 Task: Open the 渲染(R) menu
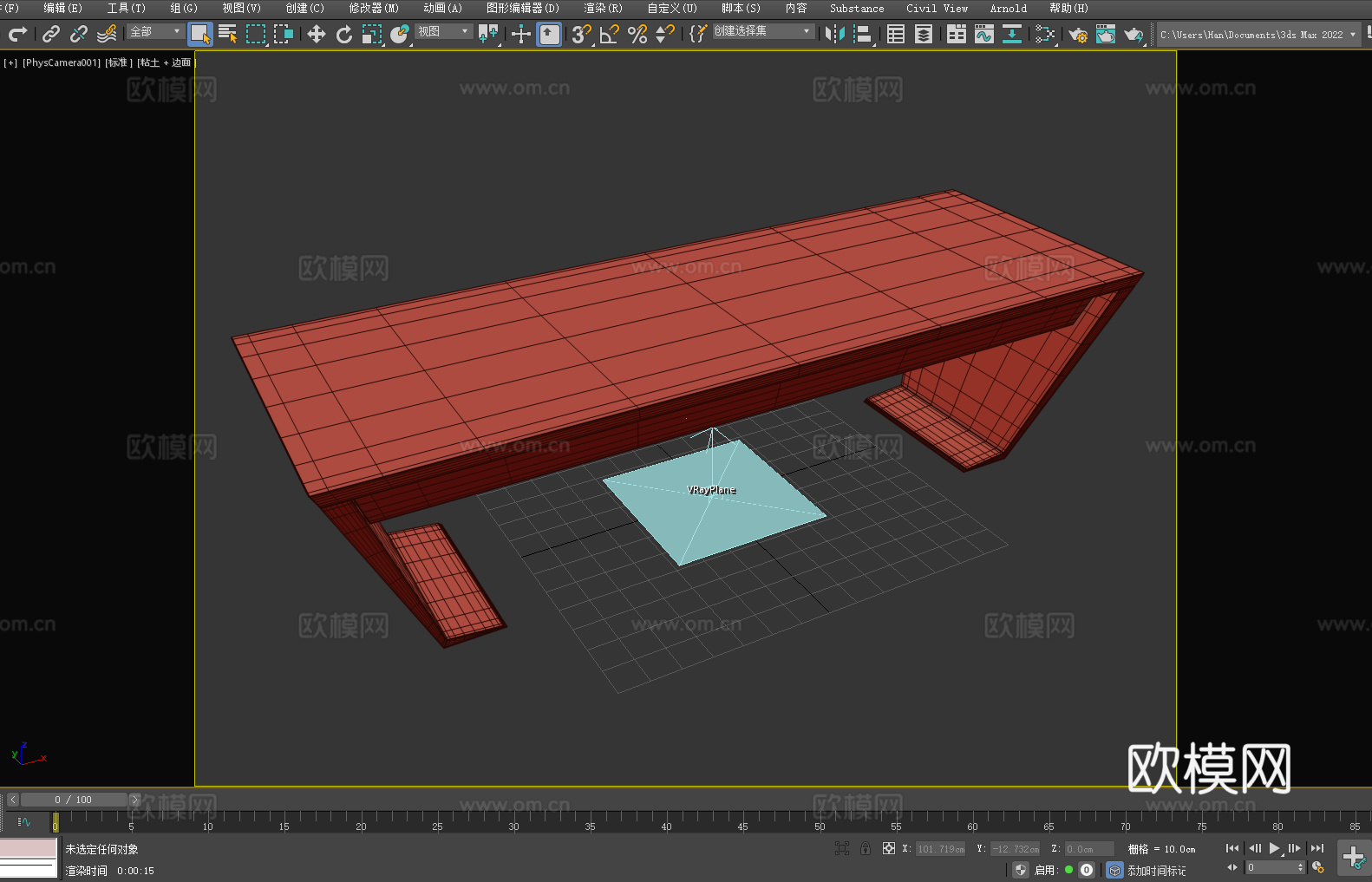tap(603, 9)
